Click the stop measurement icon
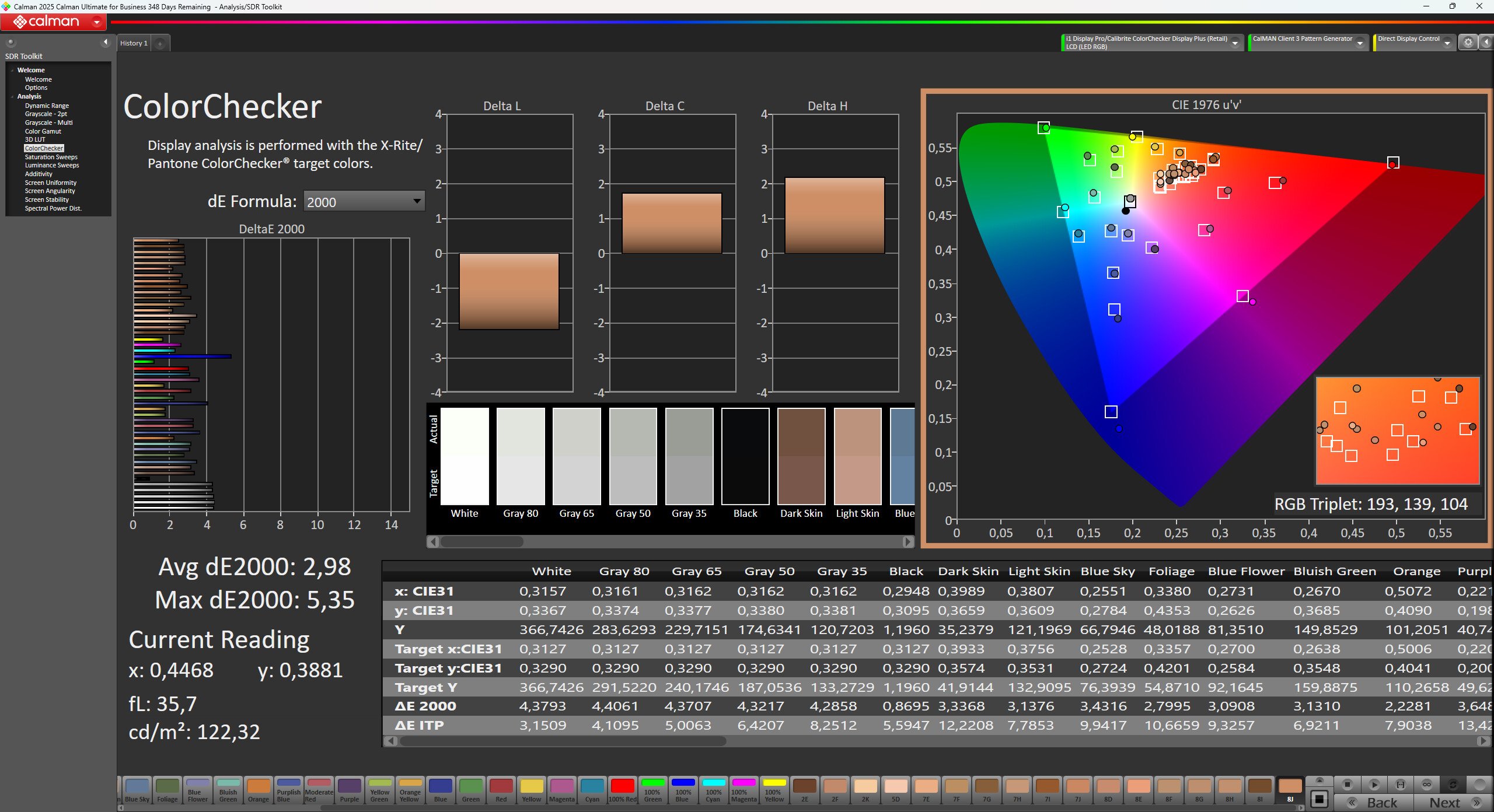The height and width of the screenshot is (812, 1494). pyautogui.click(x=1348, y=785)
